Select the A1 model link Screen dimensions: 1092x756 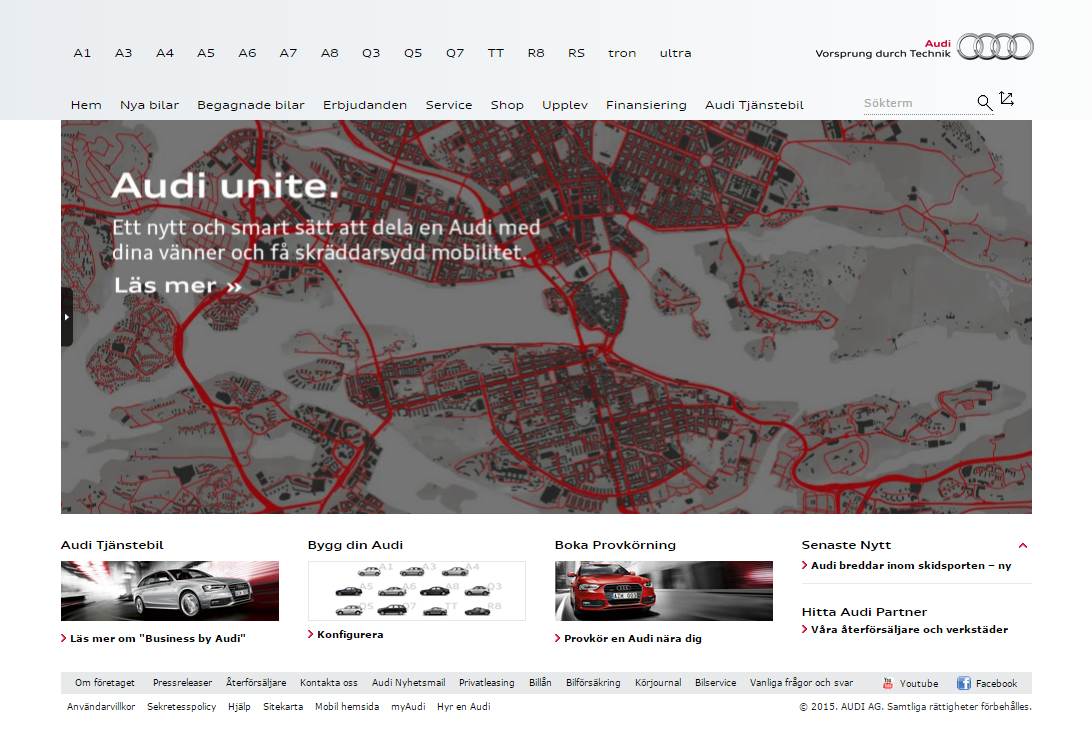click(x=82, y=53)
